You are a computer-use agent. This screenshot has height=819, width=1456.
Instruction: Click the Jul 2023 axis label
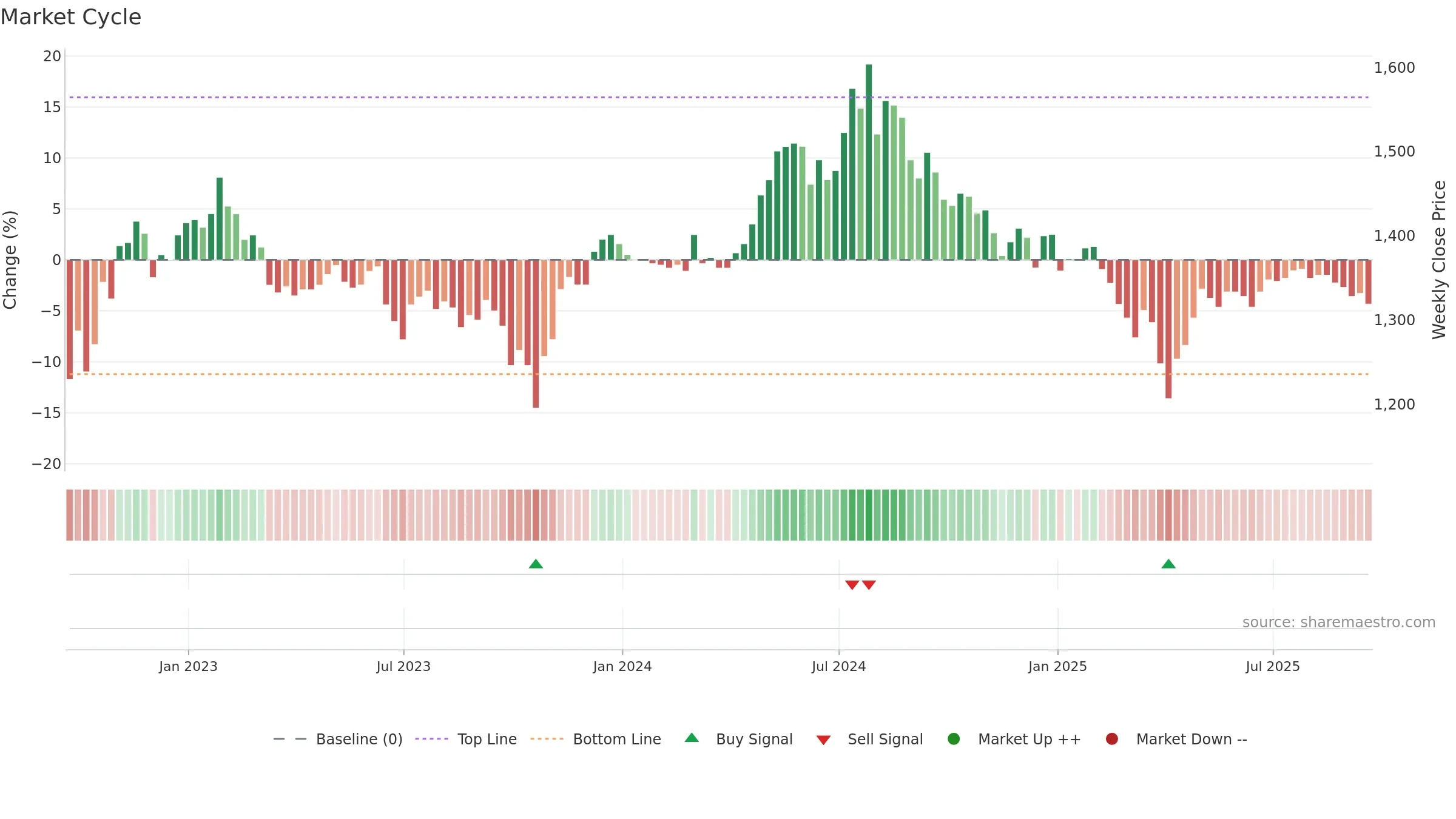(x=403, y=666)
